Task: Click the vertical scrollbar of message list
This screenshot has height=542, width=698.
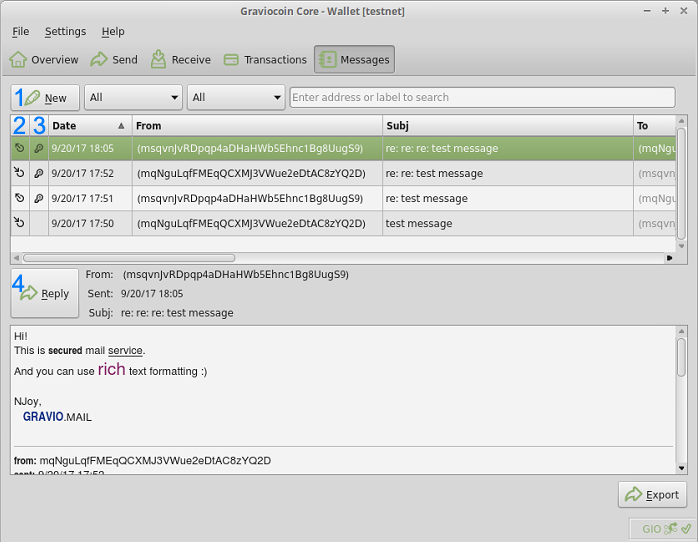Action: [681, 183]
